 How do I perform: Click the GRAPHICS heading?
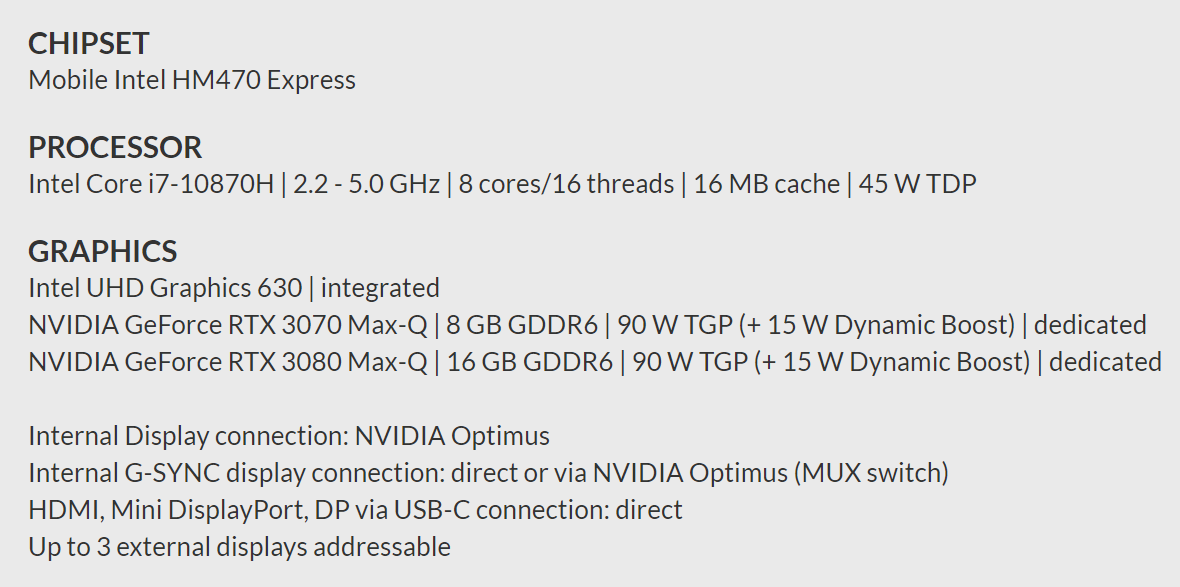coord(103,252)
